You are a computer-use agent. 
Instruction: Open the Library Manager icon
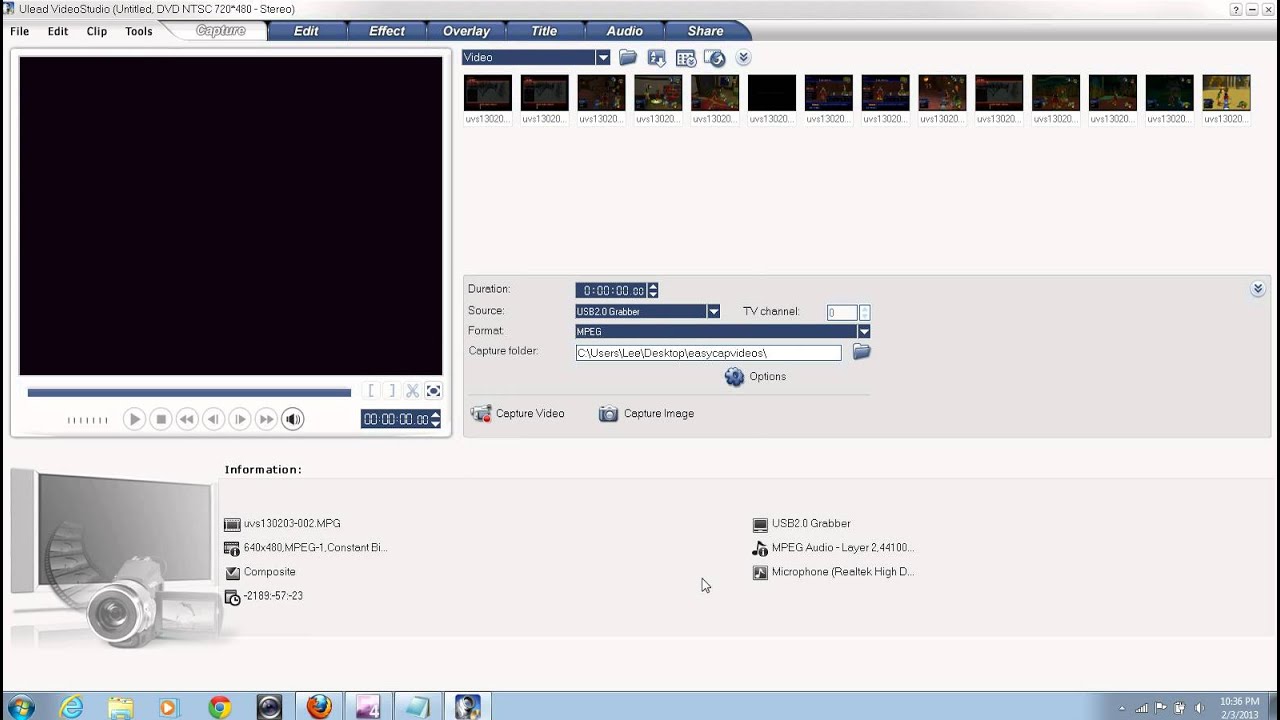pyautogui.click(x=686, y=58)
